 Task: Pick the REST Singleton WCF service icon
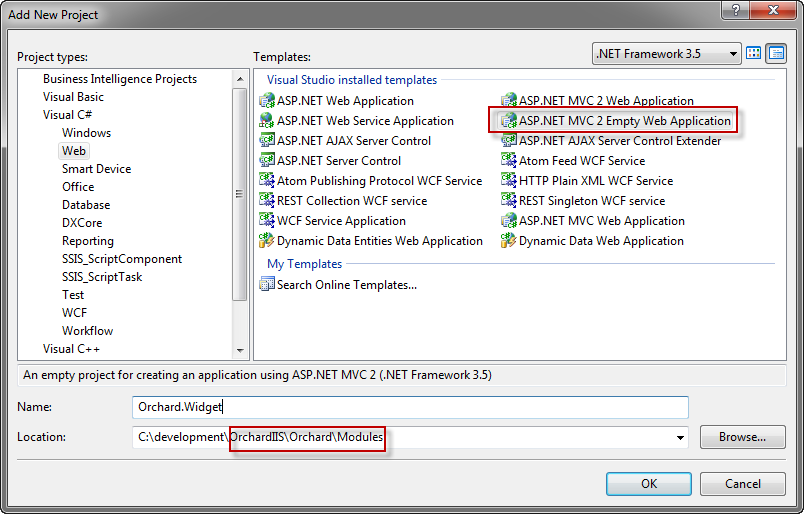(509, 201)
